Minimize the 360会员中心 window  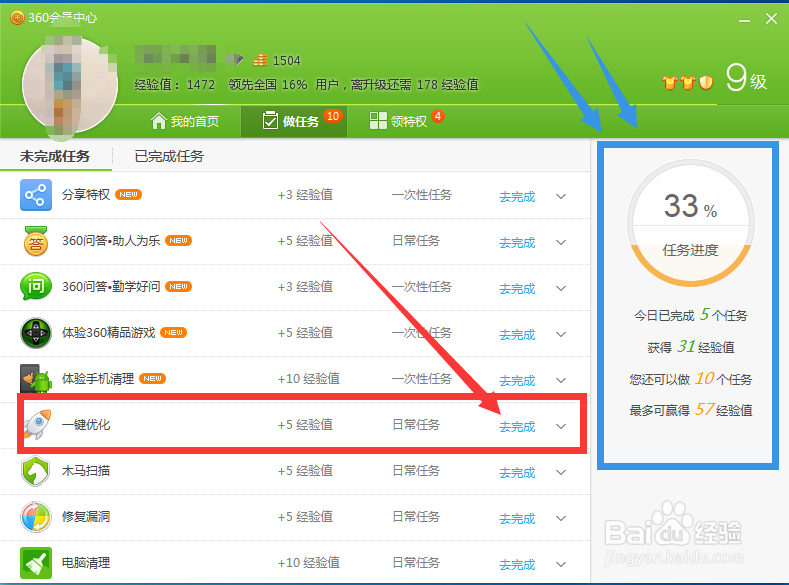(745, 20)
